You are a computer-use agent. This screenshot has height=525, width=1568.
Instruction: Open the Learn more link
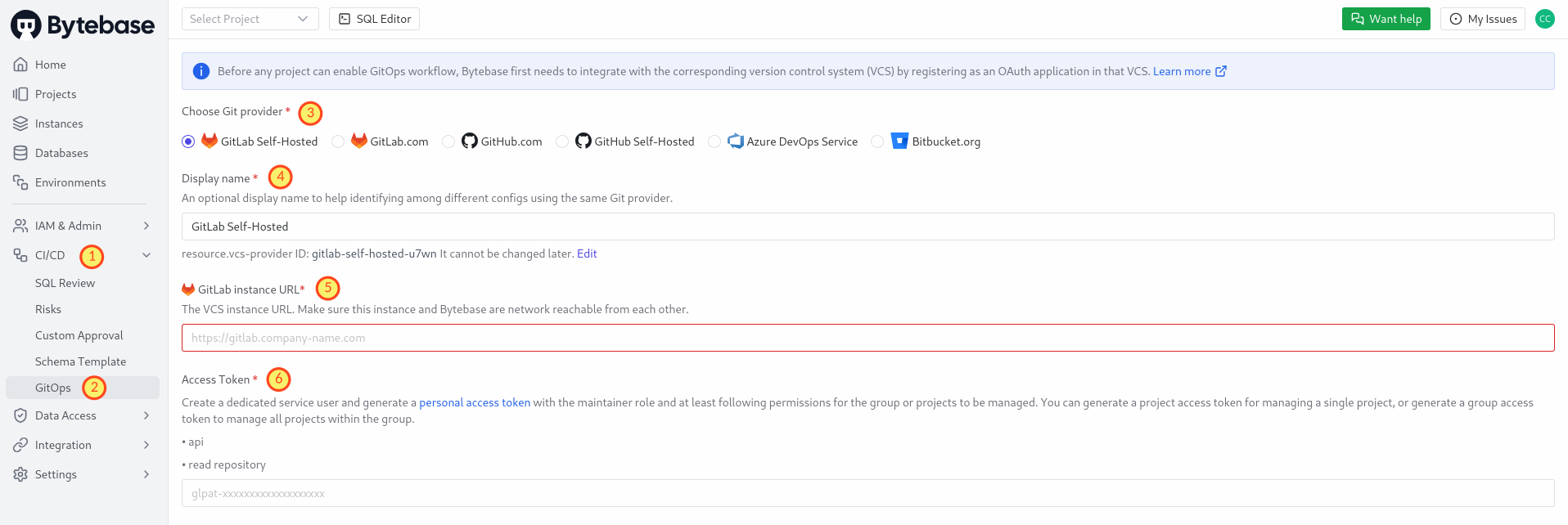coord(1182,71)
